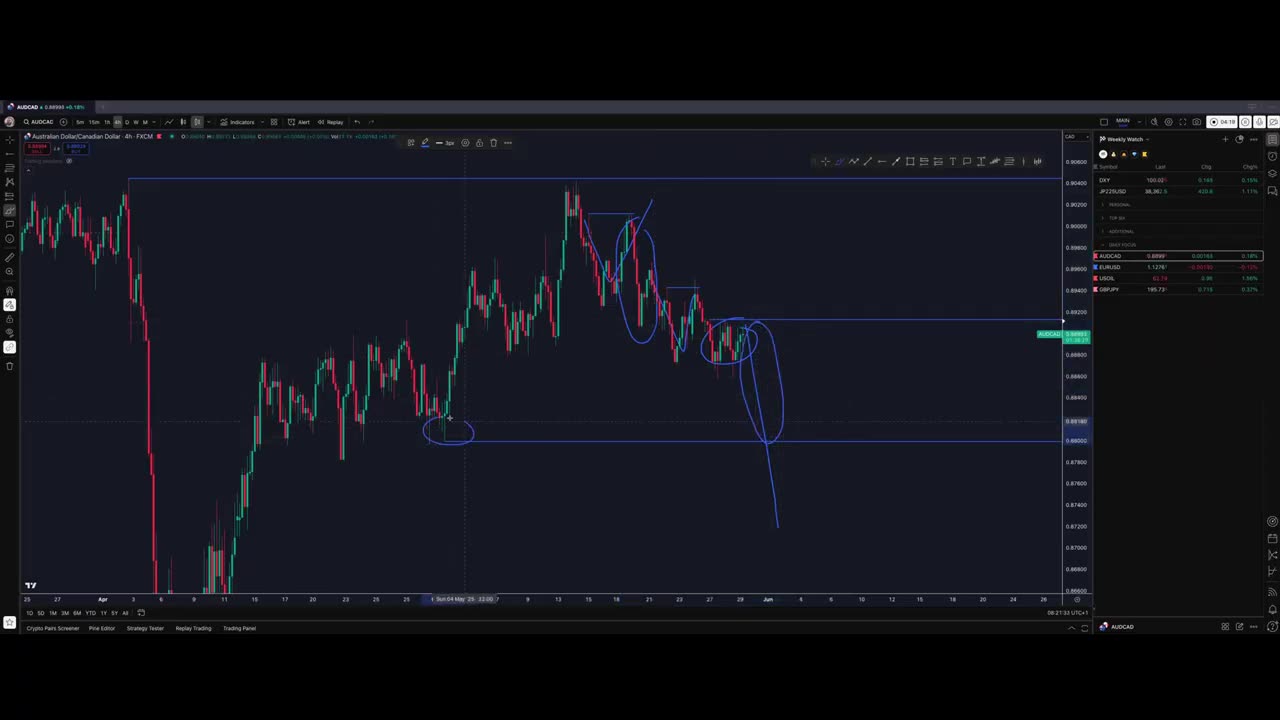
Task: Open the indicator templates grid icon
Action: (x=274, y=122)
